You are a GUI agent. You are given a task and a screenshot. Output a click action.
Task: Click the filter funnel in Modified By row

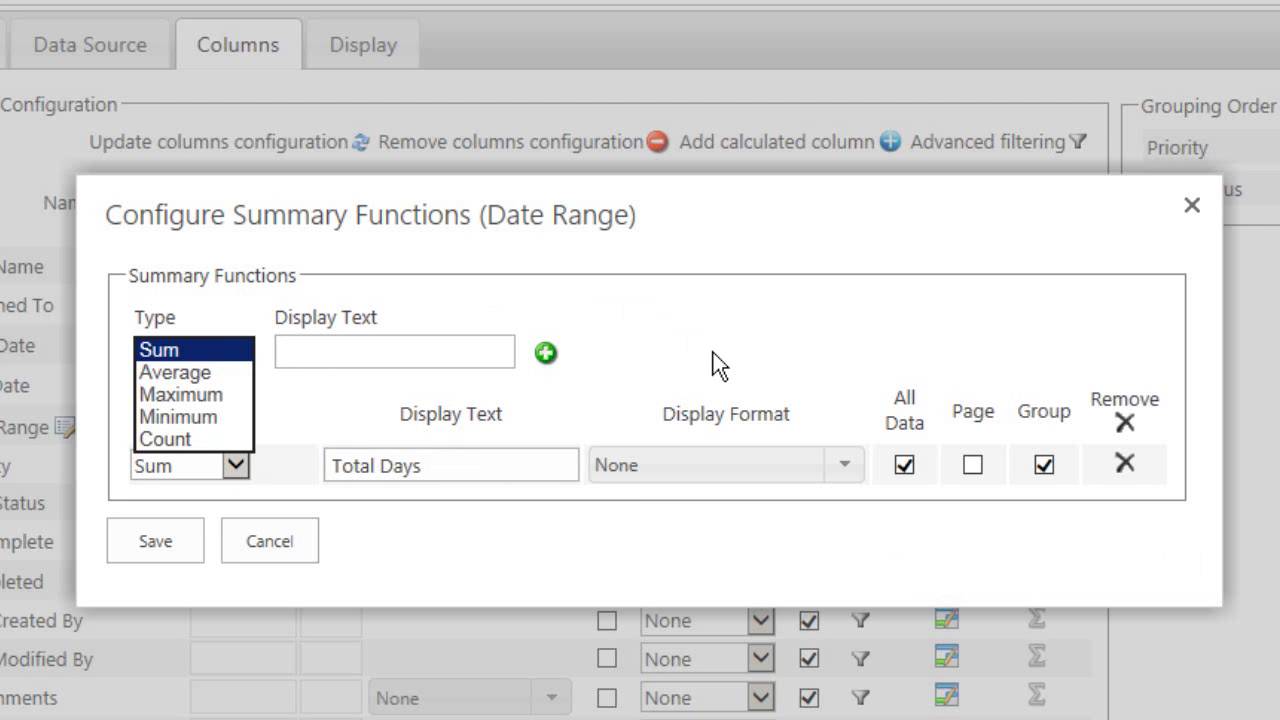pos(860,659)
